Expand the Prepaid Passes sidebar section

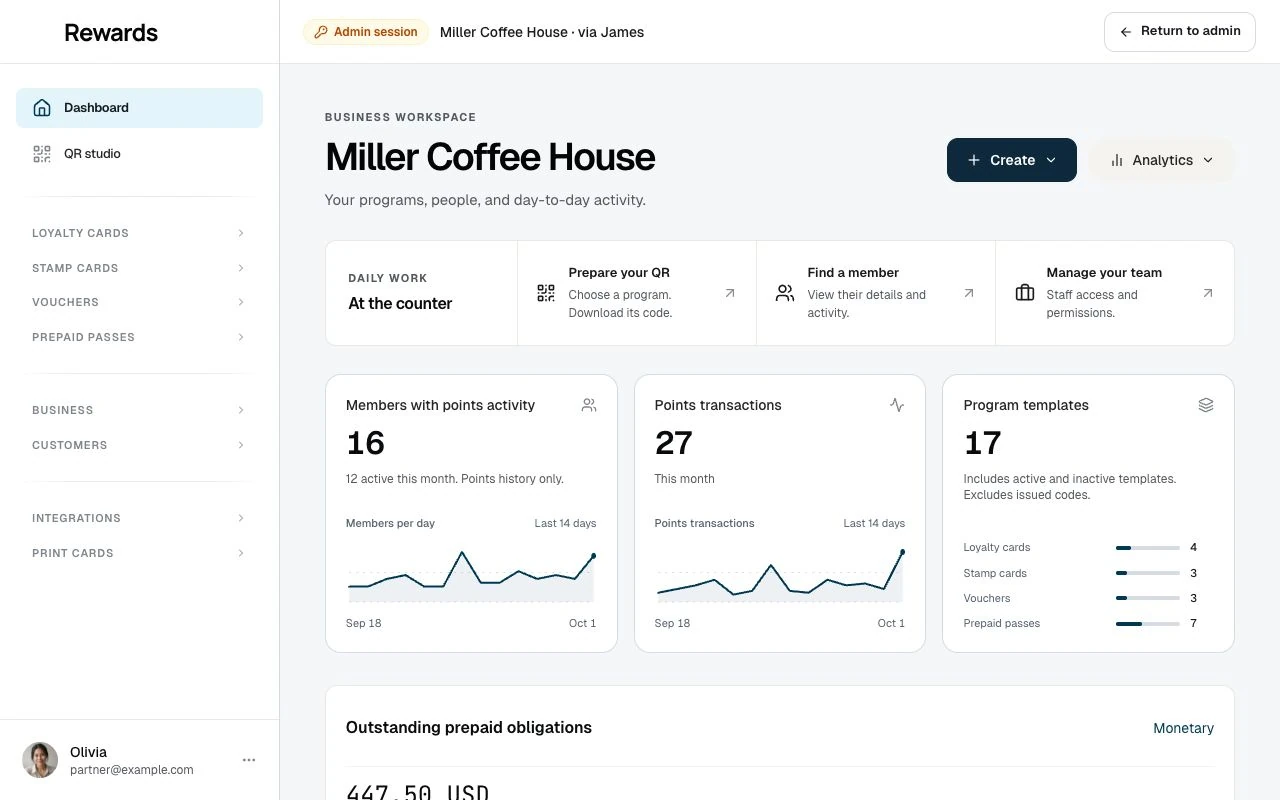(x=139, y=337)
